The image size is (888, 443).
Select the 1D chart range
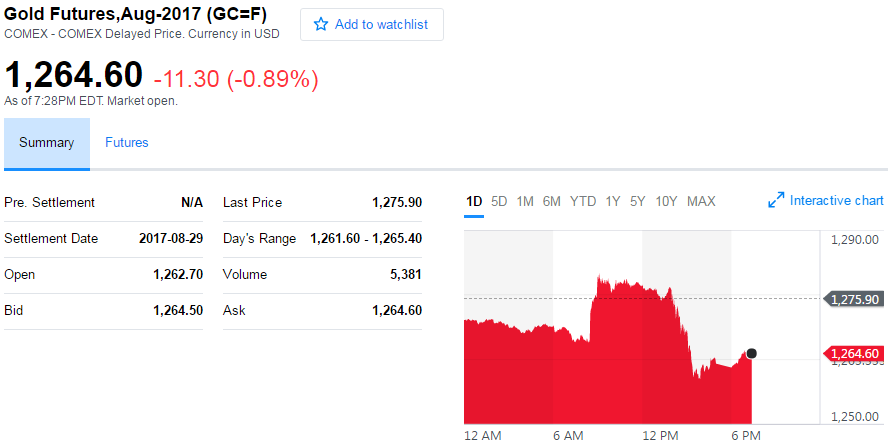pos(474,201)
